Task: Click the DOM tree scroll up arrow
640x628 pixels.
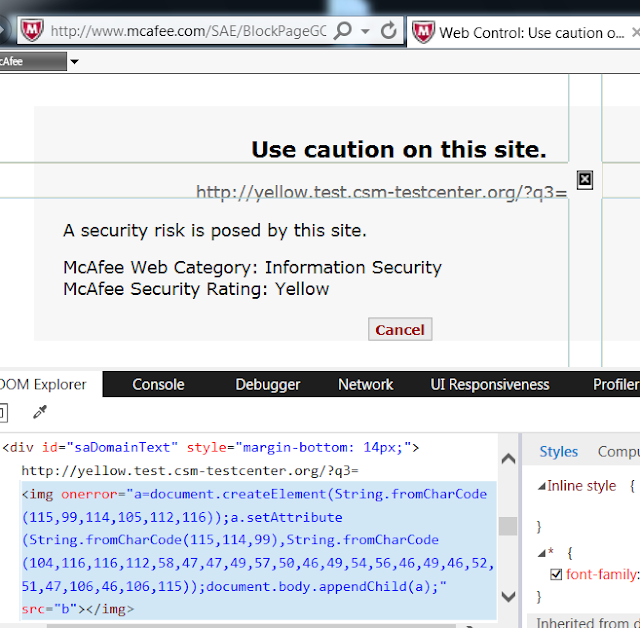Action: point(508,459)
